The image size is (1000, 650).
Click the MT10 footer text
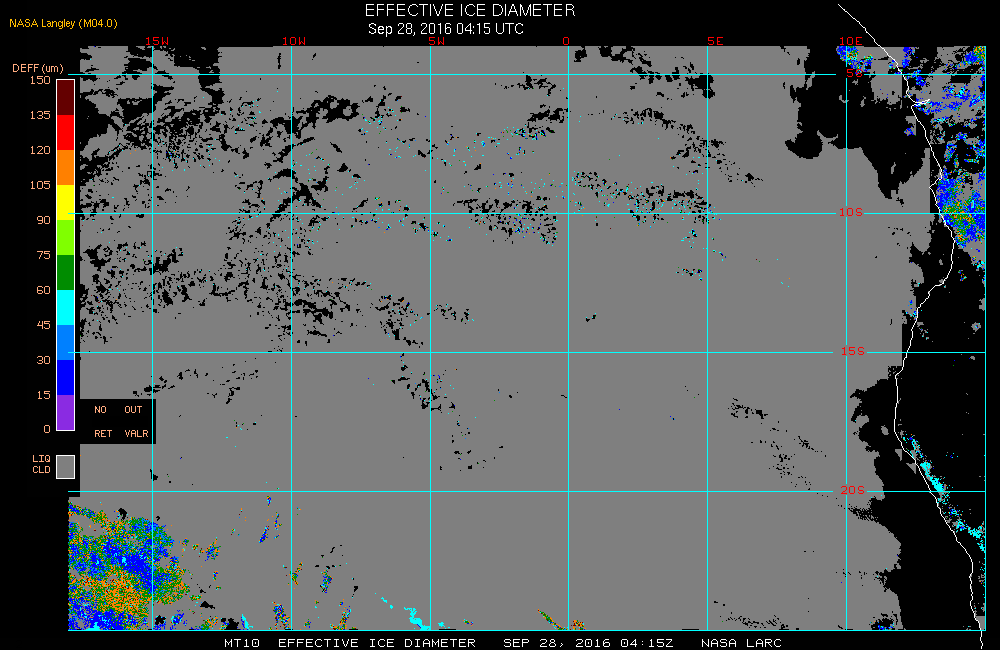[242, 643]
